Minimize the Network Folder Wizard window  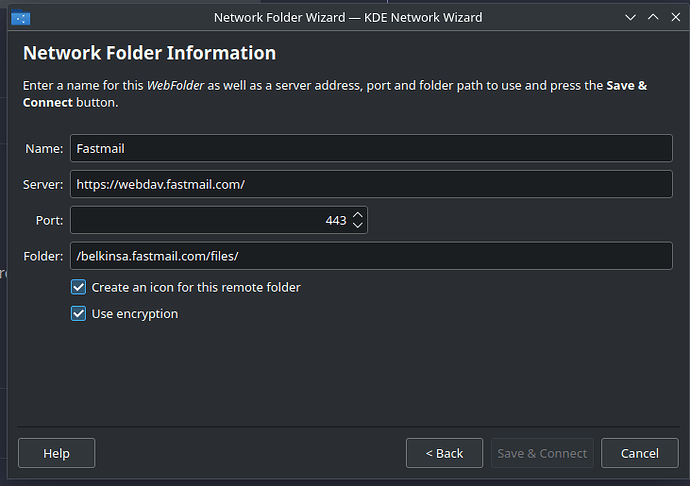pyautogui.click(x=629, y=17)
